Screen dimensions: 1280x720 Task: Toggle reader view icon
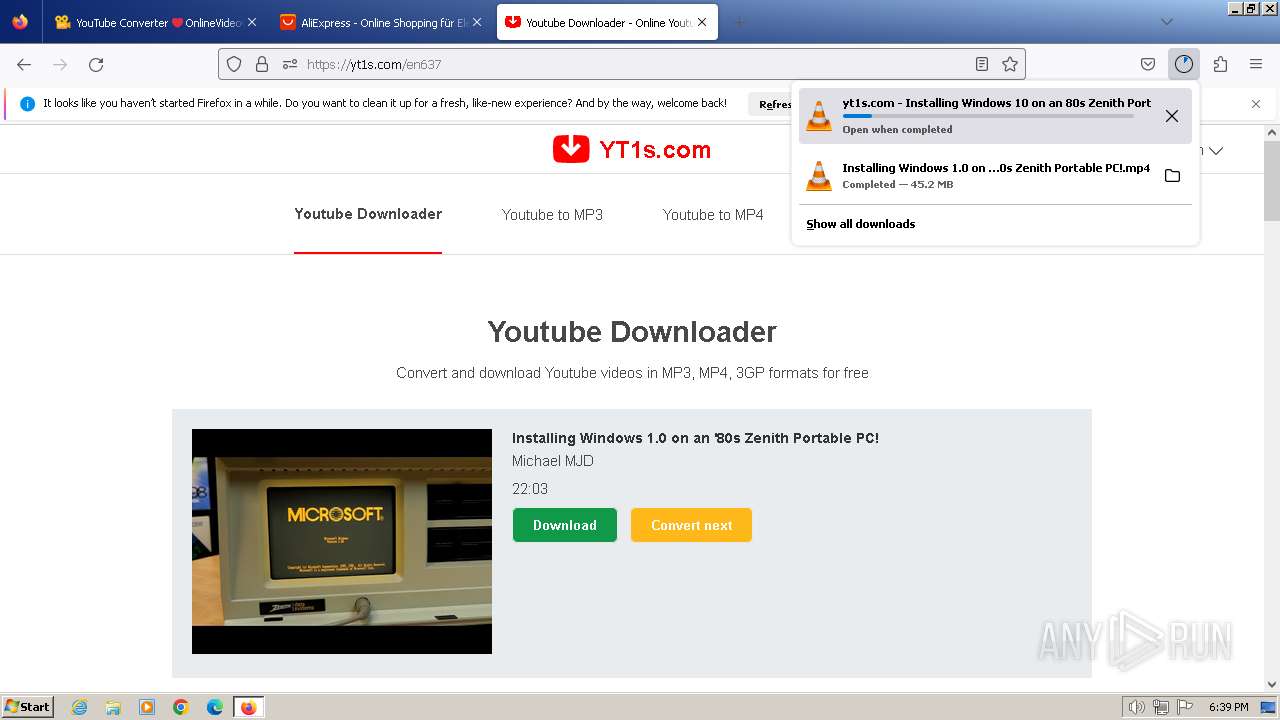[x=982, y=64]
